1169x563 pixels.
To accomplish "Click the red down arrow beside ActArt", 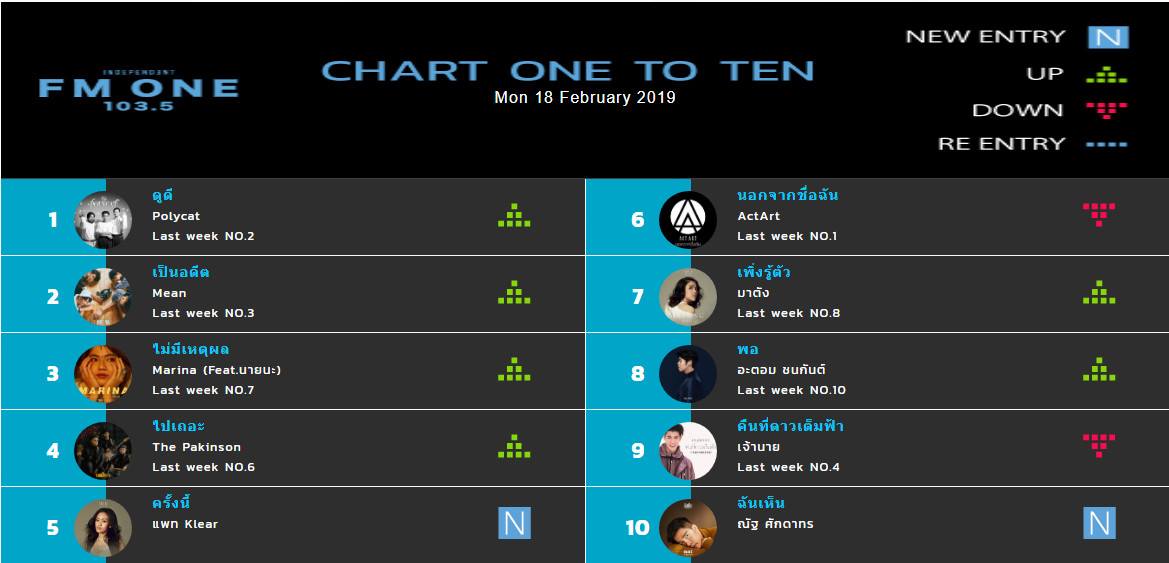I will click(1099, 215).
